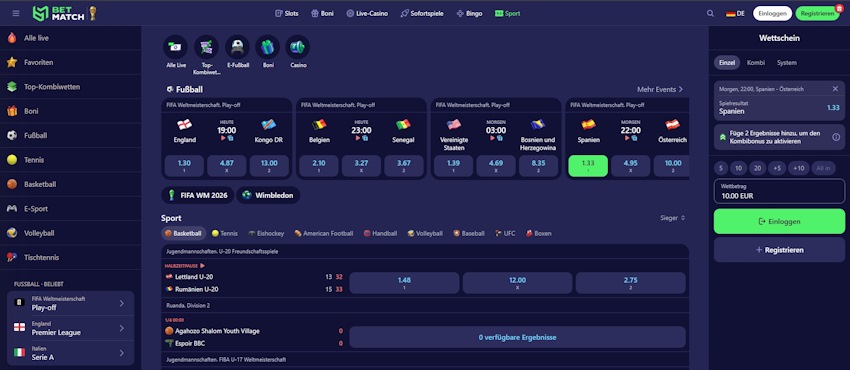Remove Spanien - Österreich bet from slip

835,89
